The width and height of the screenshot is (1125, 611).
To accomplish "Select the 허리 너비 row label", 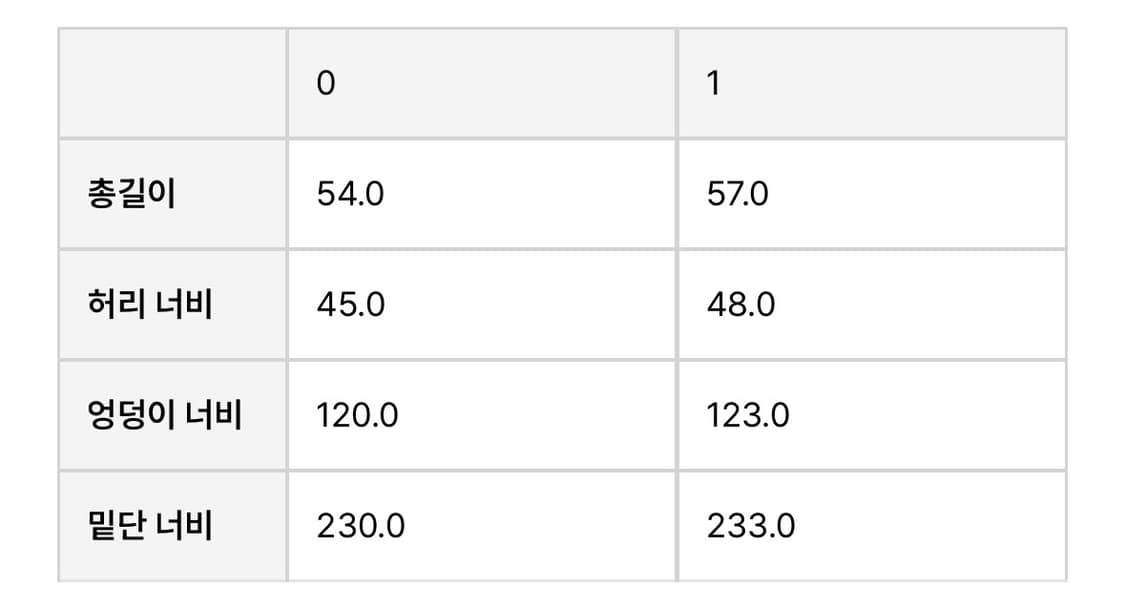I will 149,304.
